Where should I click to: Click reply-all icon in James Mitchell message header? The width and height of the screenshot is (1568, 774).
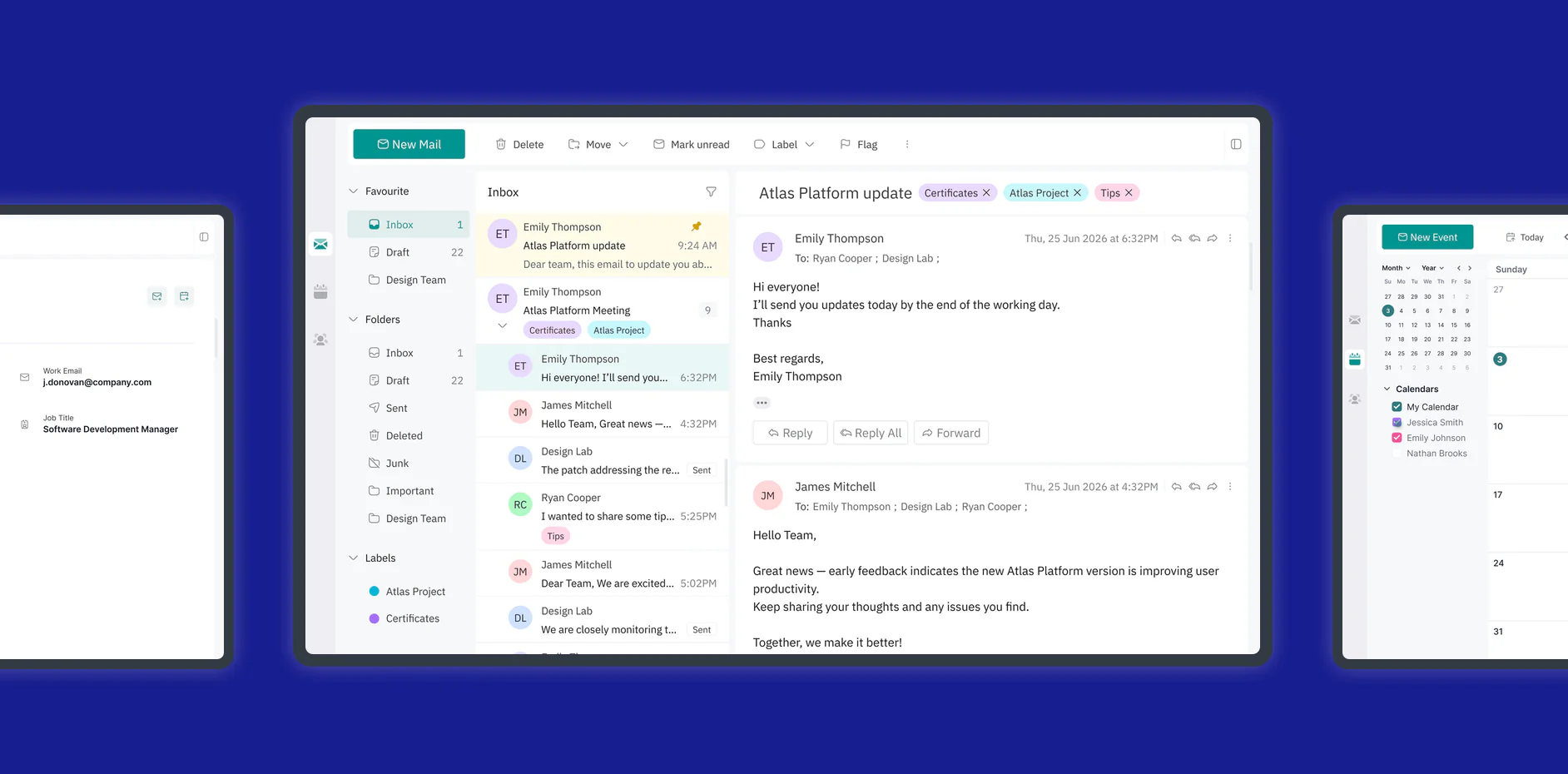[1194, 486]
